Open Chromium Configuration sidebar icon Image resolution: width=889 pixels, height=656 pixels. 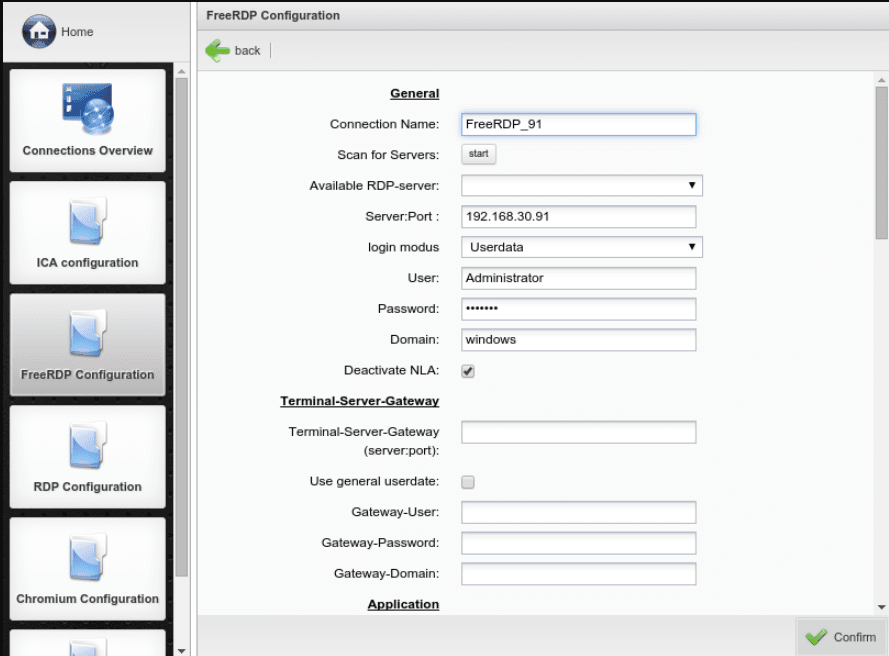[x=87, y=558]
